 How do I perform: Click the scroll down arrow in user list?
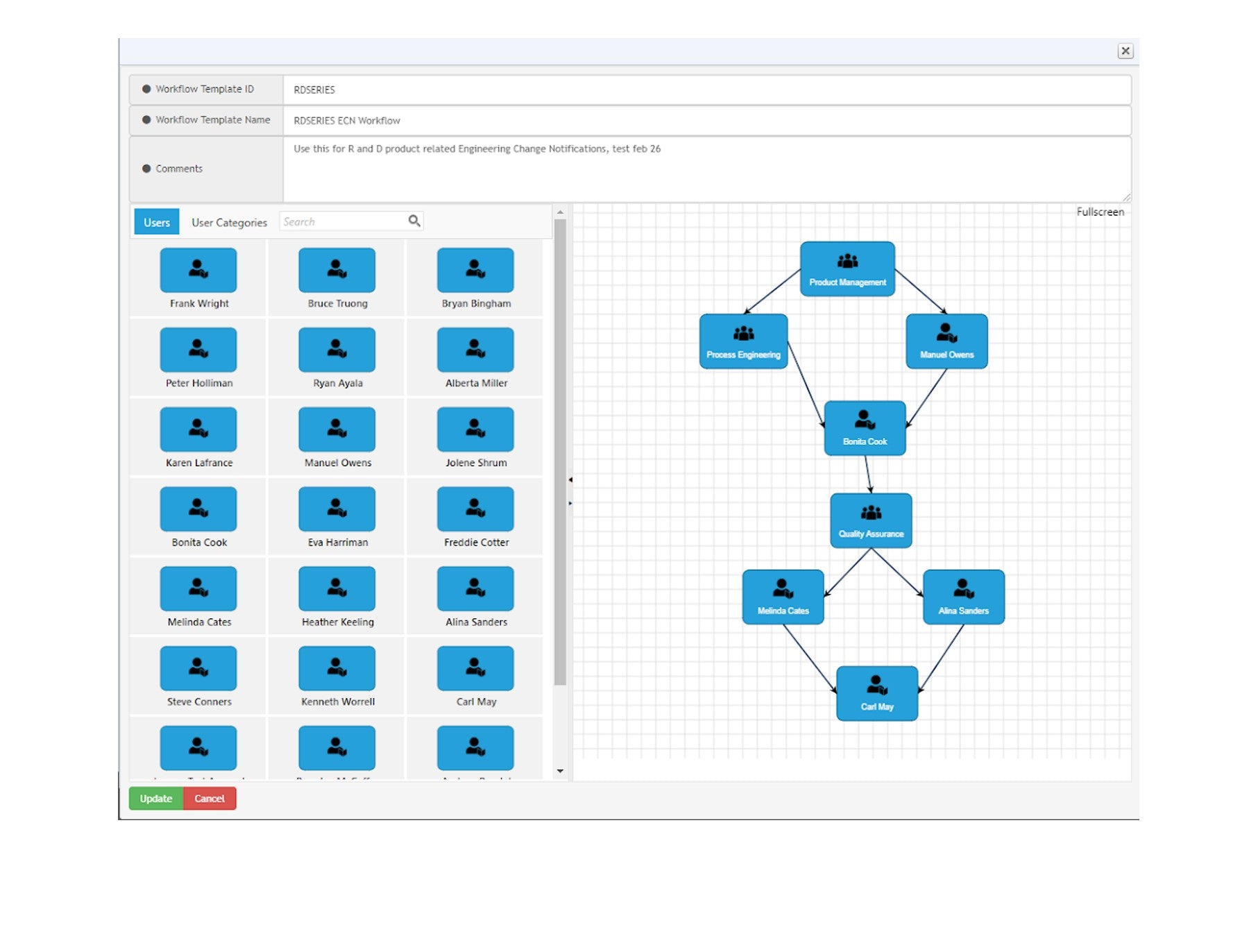tap(560, 771)
